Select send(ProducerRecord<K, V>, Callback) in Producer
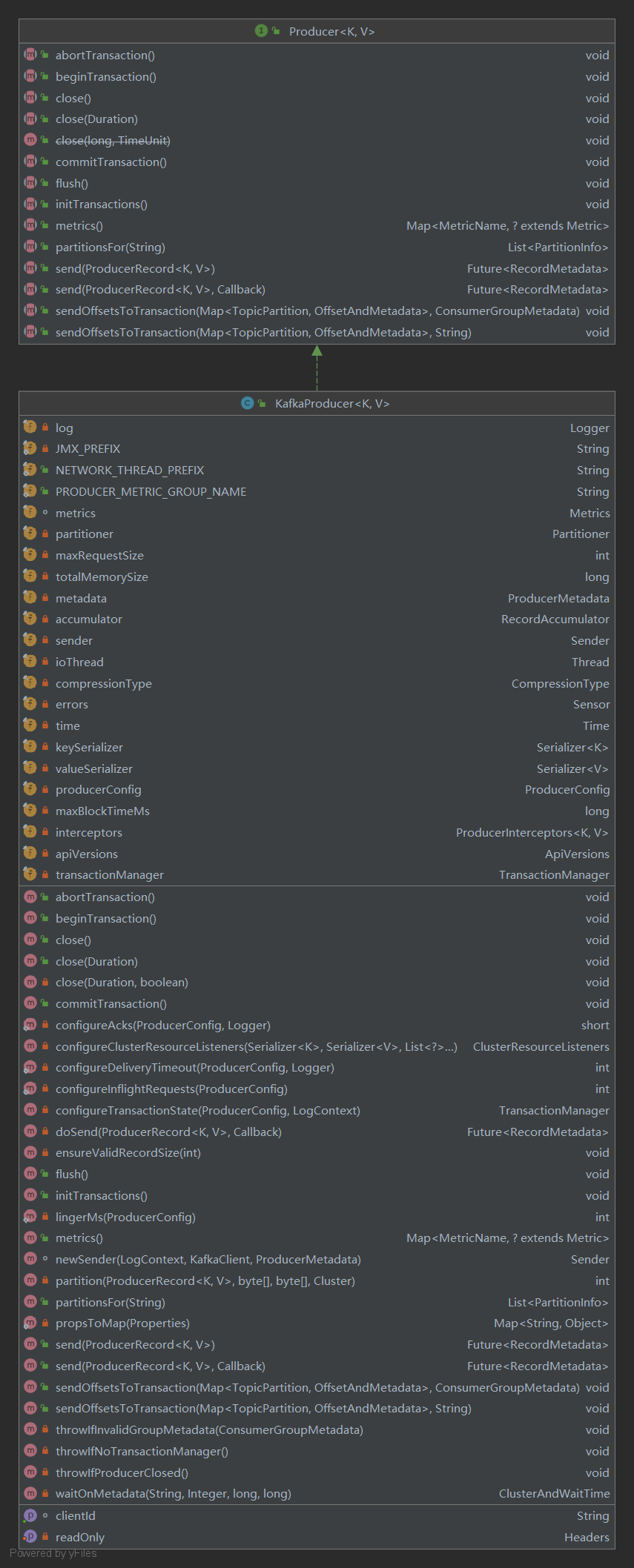 (x=317, y=289)
